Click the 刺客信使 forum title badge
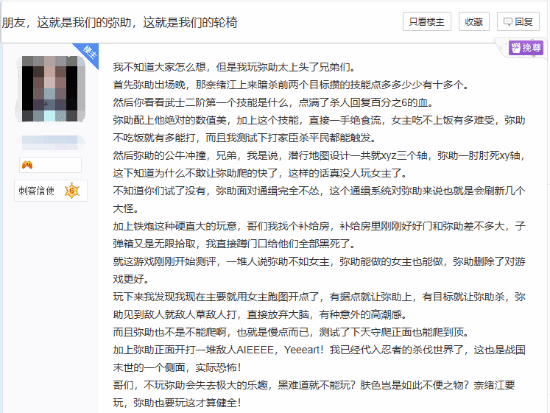The width and height of the screenshot is (550, 413). [x=51, y=191]
